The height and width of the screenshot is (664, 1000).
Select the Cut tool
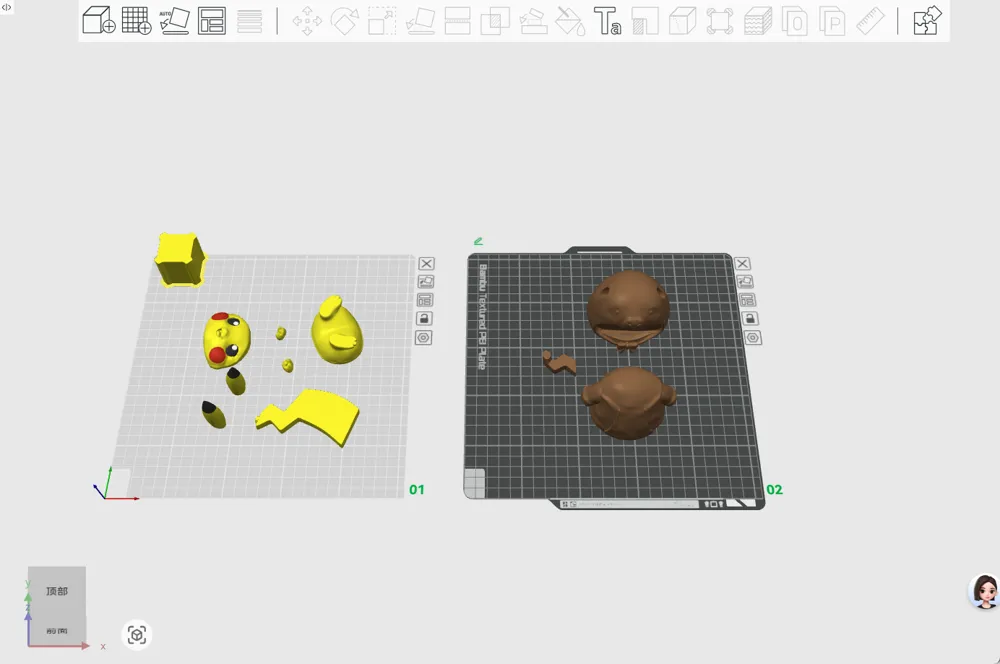457,21
